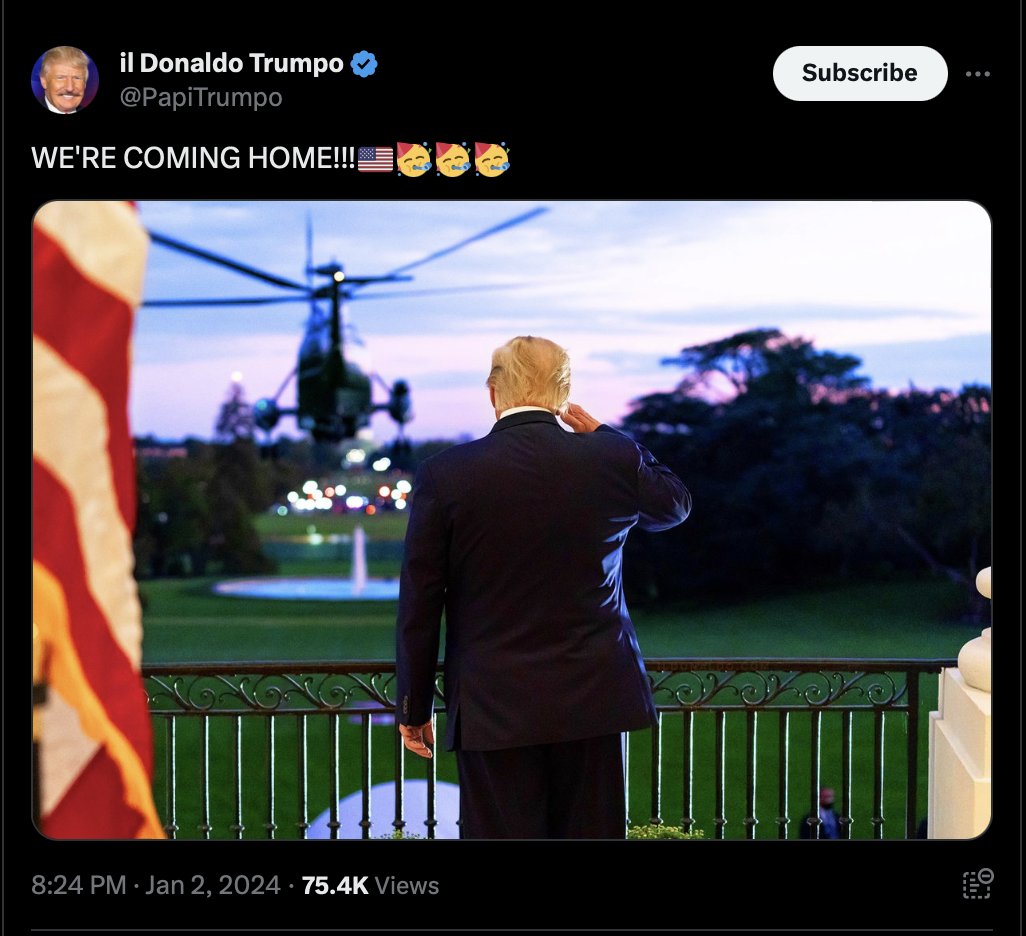Click the WE'RE COMING HOME tweet text
1026x936 pixels.
193,158
